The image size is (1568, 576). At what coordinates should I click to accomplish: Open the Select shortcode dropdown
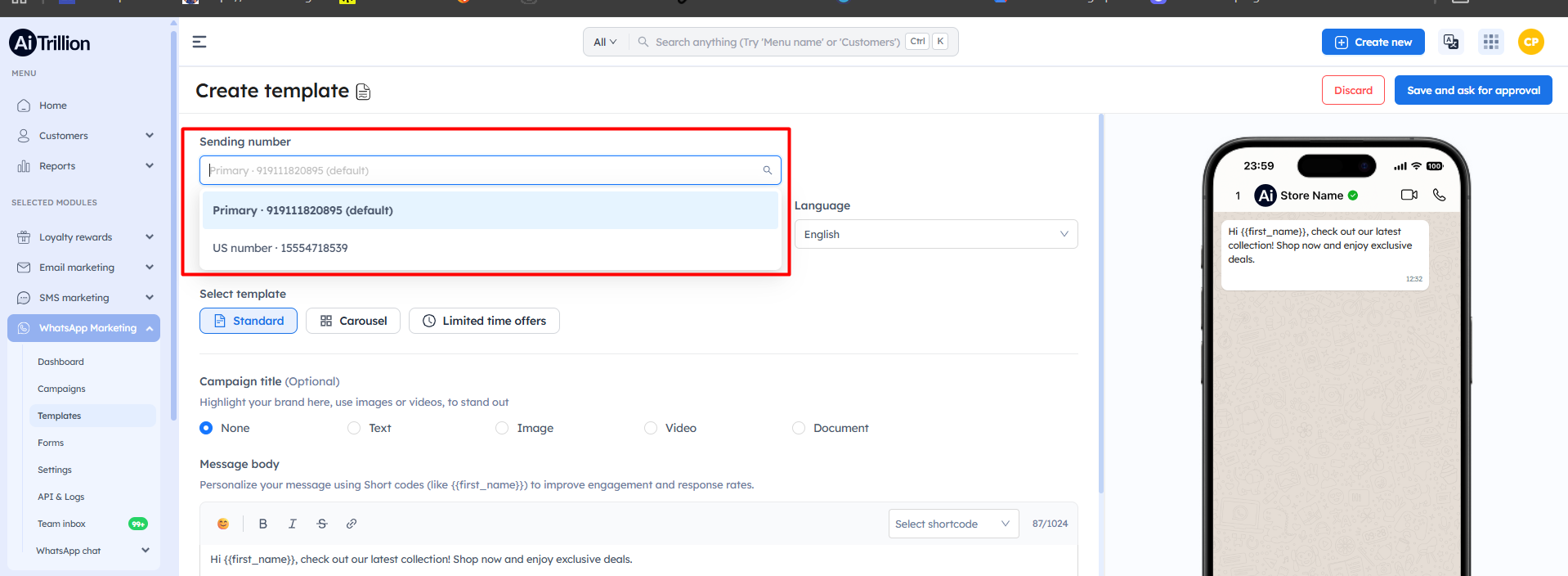pyautogui.click(x=953, y=524)
